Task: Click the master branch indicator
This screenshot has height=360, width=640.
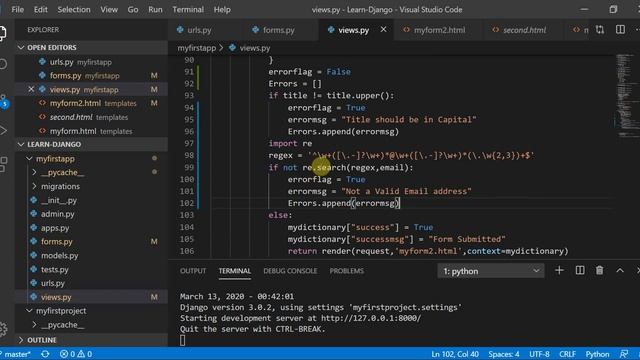Action: point(16,354)
